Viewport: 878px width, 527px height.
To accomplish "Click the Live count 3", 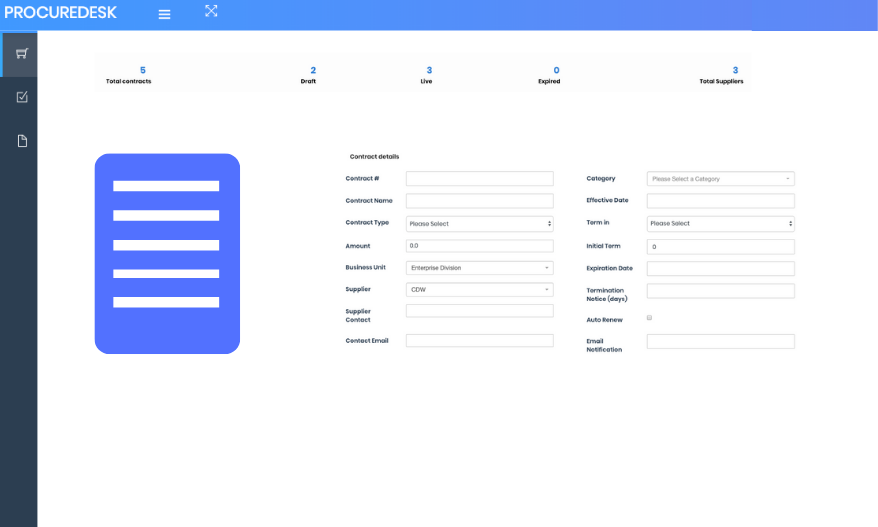I will click(x=429, y=70).
